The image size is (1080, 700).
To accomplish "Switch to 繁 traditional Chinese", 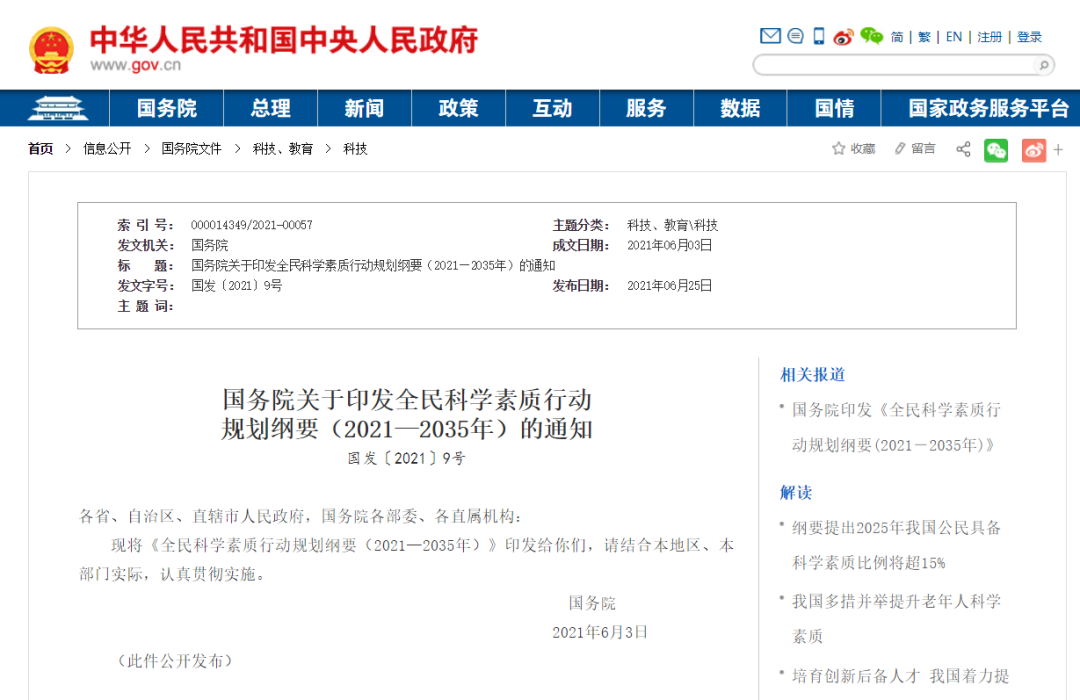I will [924, 37].
